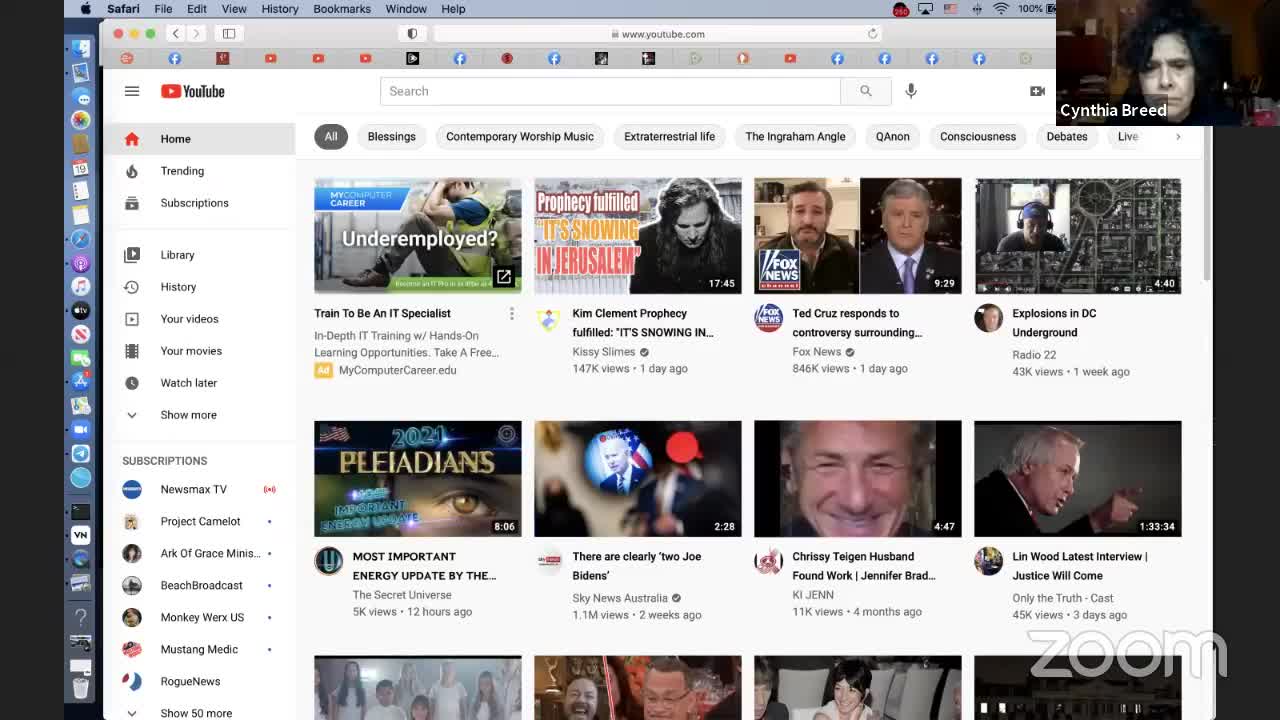Expand Show more in sidebar
Viewport: 1280px width, 720px height.
point(200,415)
